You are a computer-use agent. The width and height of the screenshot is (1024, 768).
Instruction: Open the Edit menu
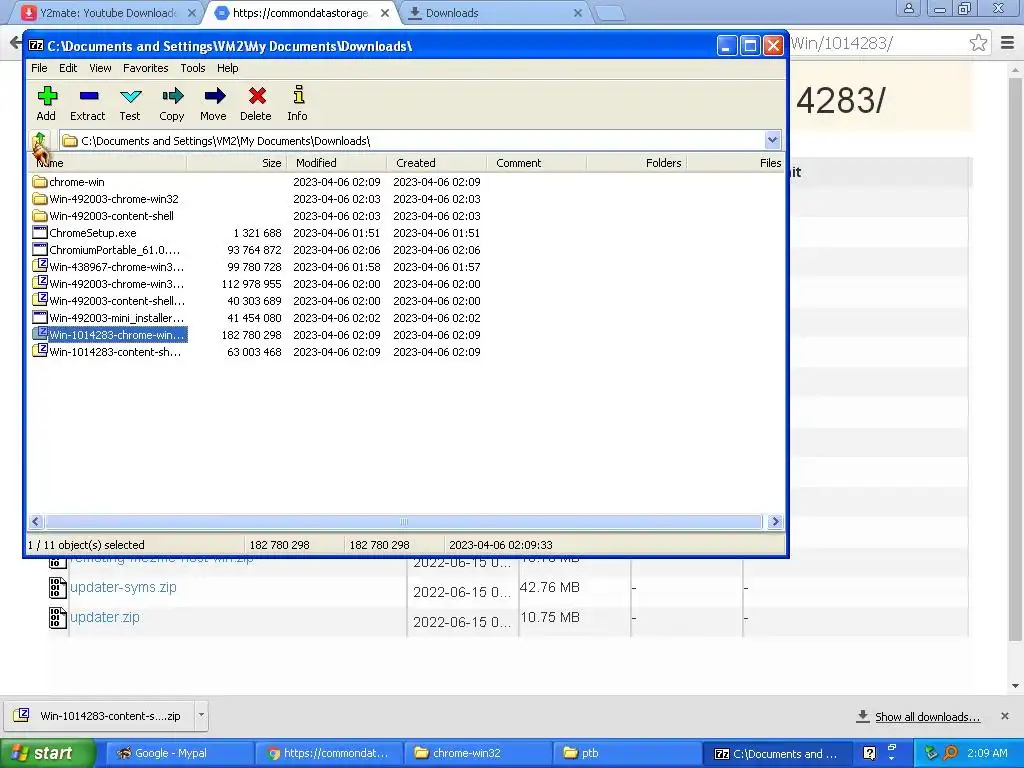tap(68, 68)
